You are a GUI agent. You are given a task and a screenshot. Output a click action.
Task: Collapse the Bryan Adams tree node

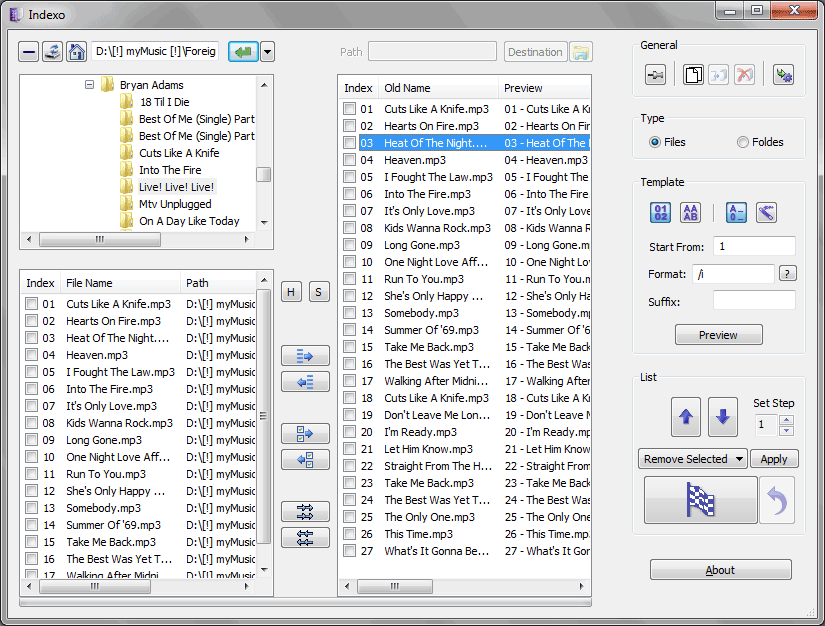point(89,85)
